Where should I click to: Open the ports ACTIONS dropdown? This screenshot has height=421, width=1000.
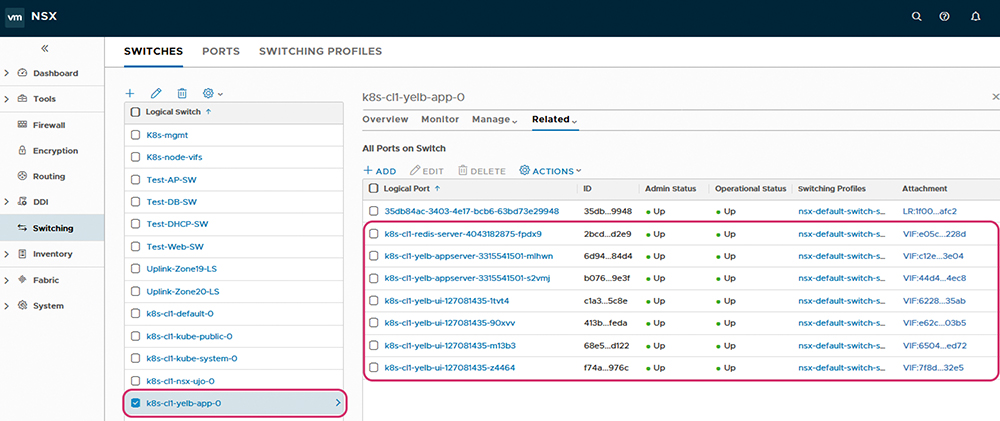point(550,171)
